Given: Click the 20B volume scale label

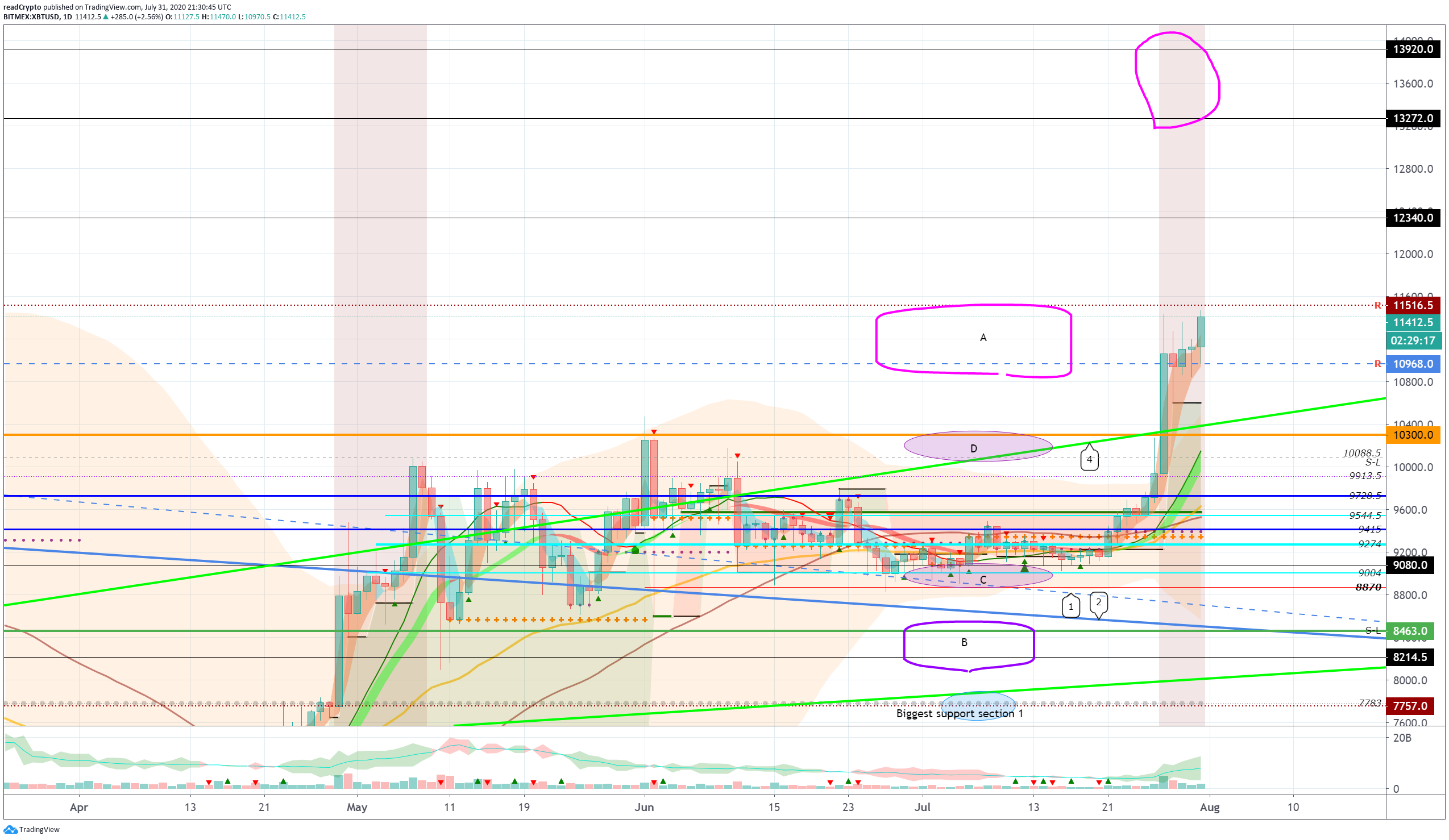Looking at the screenshot, I should point(1402,738).
